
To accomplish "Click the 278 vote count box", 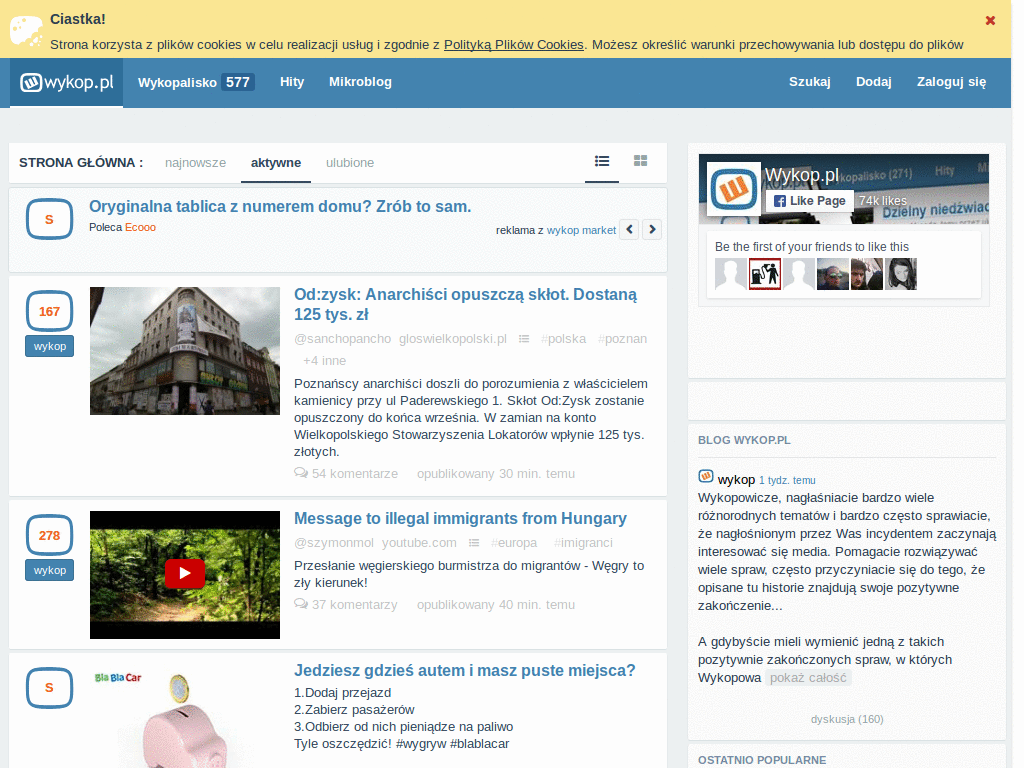I will point(49,536).
